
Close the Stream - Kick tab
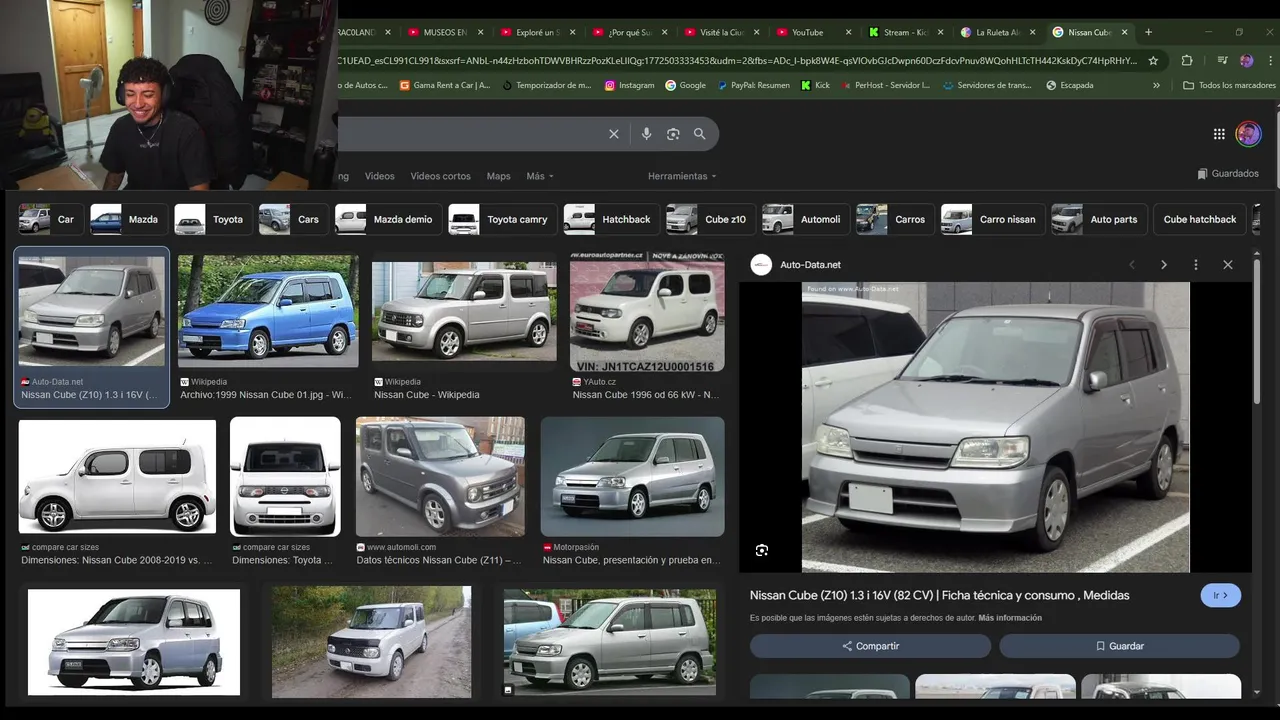click(x=940, y=32)
